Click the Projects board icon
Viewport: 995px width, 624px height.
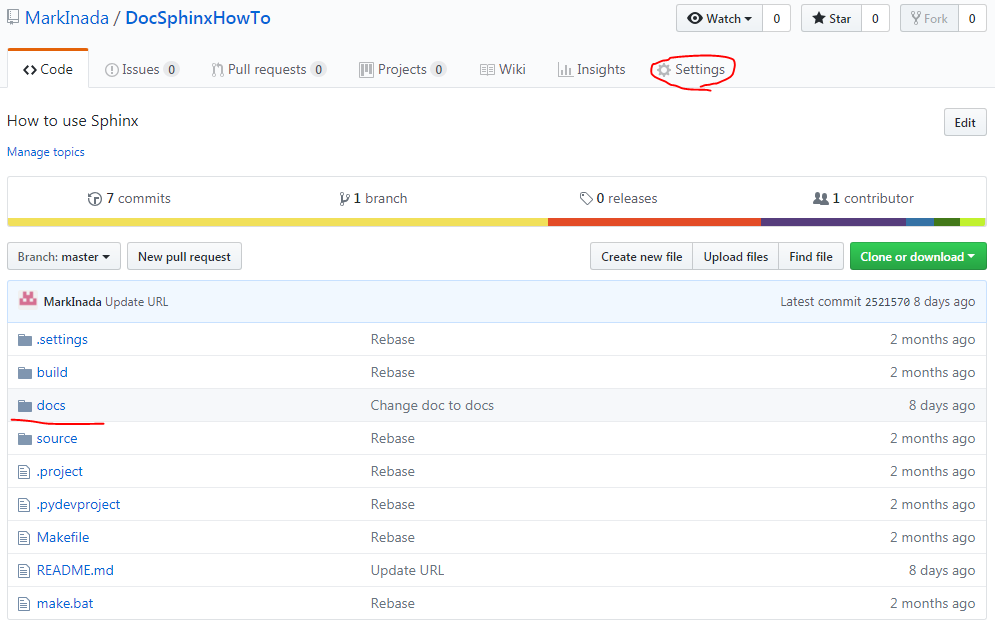pos(366,70)
